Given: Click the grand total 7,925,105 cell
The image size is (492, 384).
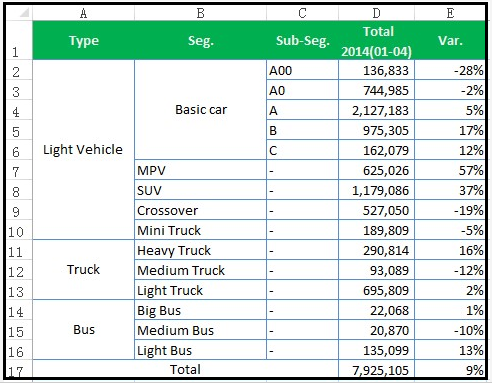Looking at the screenshot, I should click(x=376, y=369).
